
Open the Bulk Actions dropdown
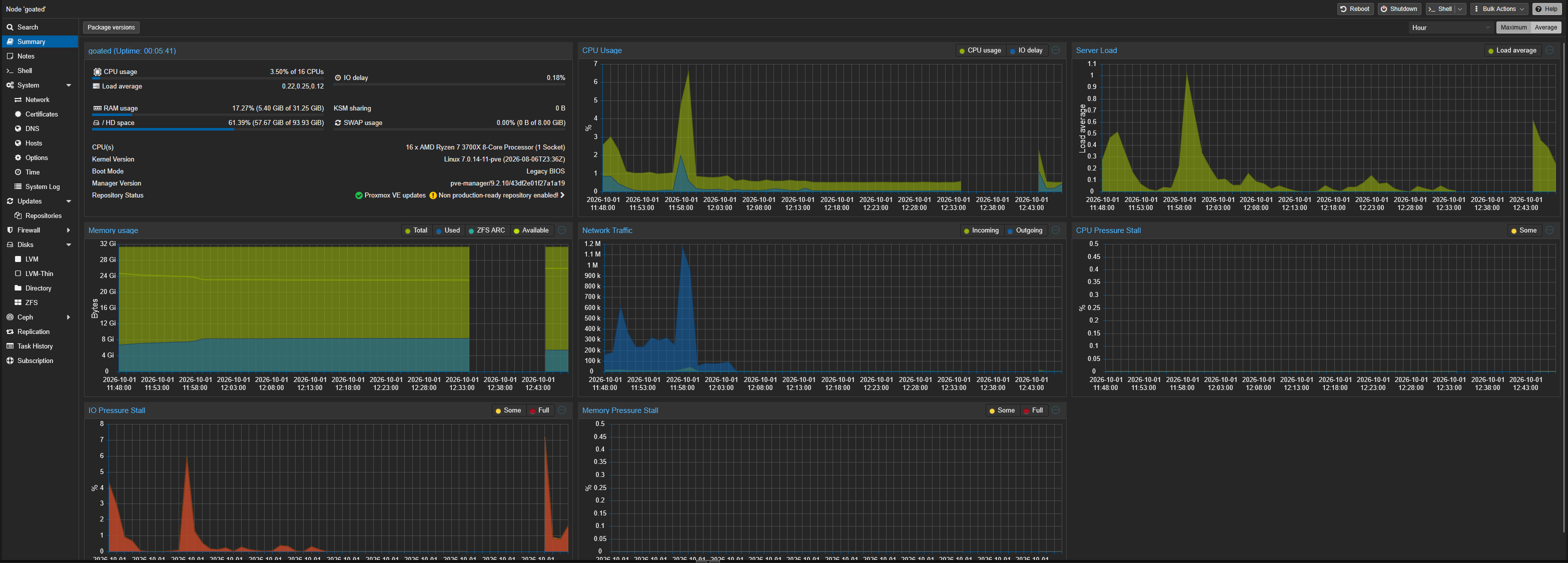pos(1498,9)
